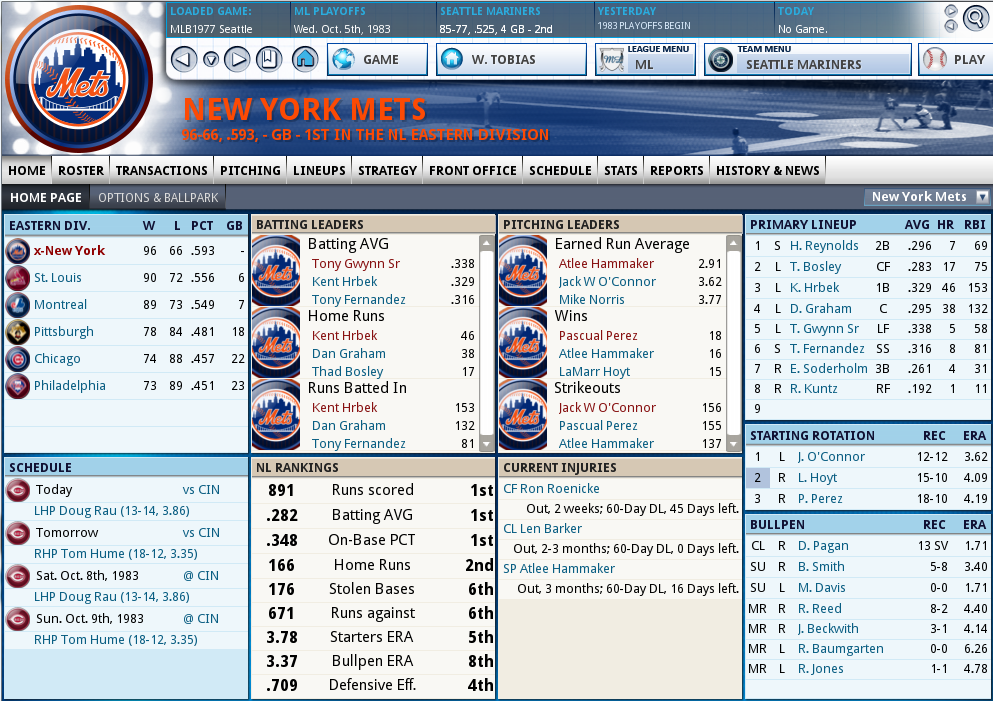Screen dimensions: 993x701
Task: Open Tony Gwynn Sr in Batting AVG leaders
Action: tap(355, 264)
